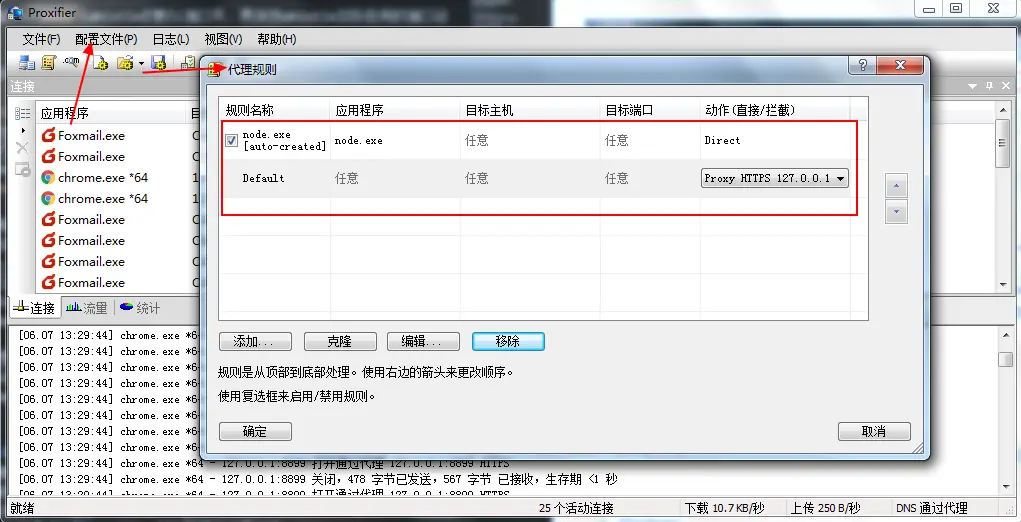Click the 目标主机 column header
This screenshot has width=1021, height=522.
(530, 111)
